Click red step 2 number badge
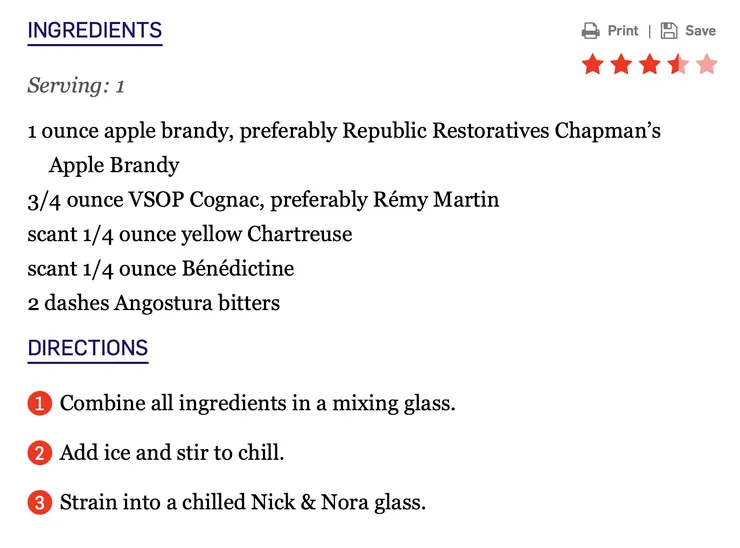Screen dimensions: 740x548 (39, 454)
